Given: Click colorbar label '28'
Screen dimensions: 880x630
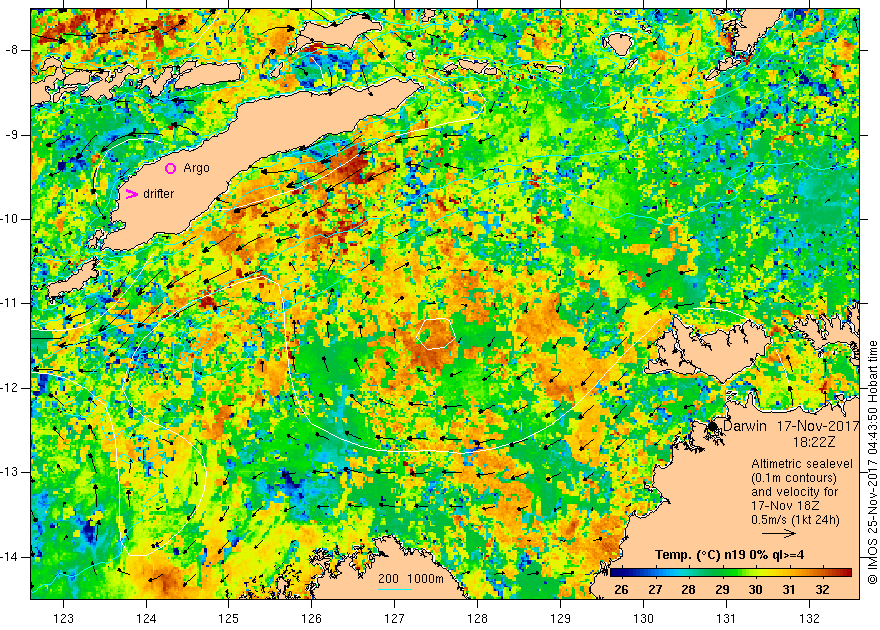Looking at the screenshot, I should [688, 590].
